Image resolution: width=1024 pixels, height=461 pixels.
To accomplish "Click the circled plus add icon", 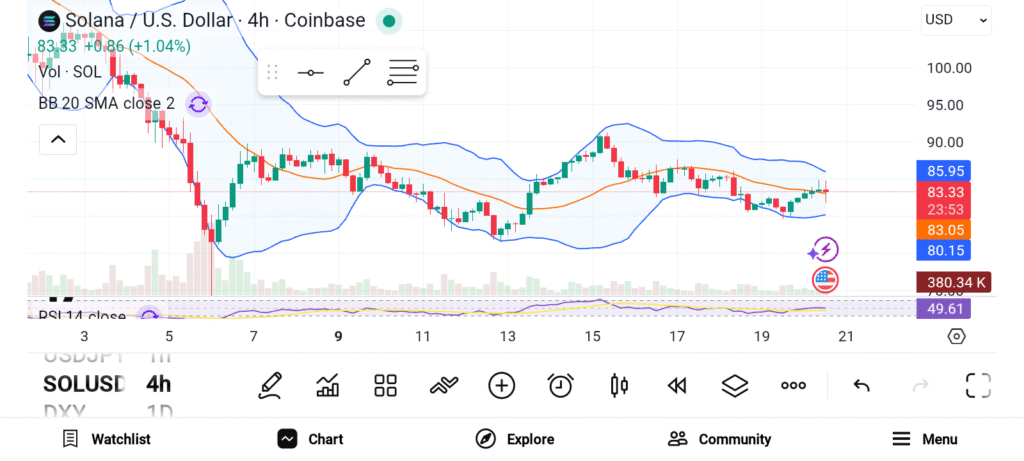I will coord(502,385).
